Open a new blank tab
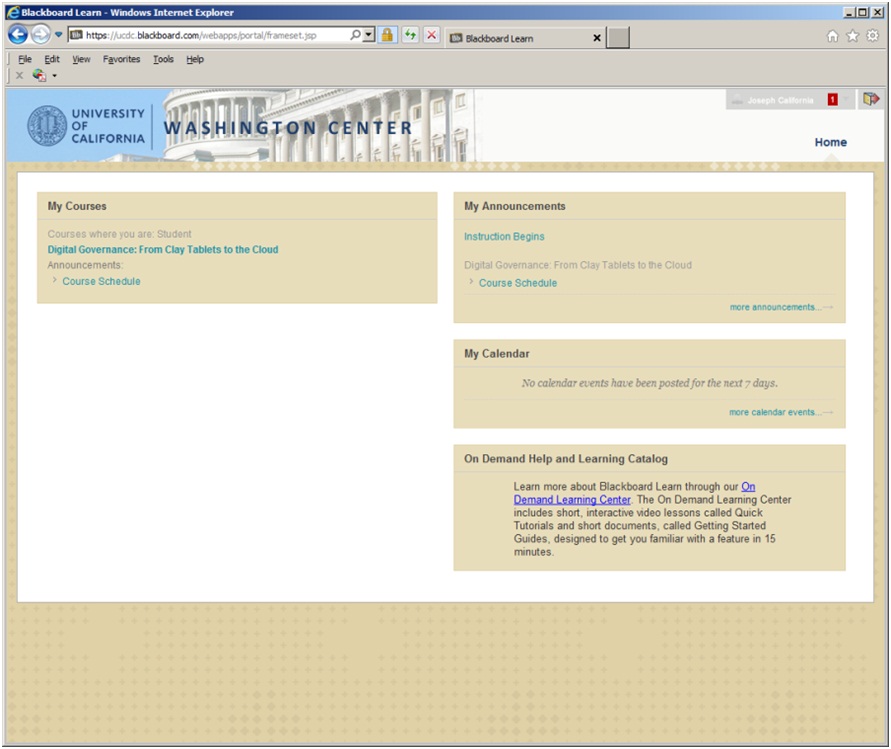Image resolution: width=891 pixels, height=749 pixels. pos(618,38)
